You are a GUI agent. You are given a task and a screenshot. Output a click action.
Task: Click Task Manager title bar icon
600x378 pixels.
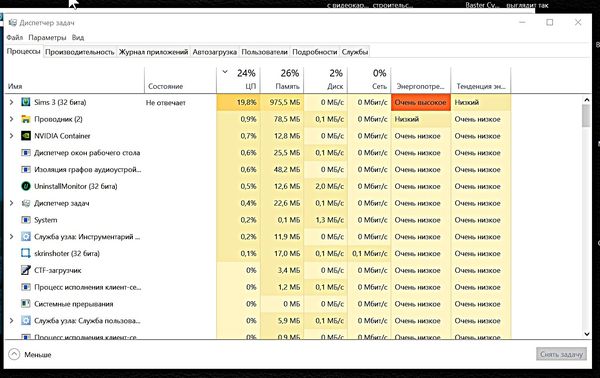pos(13,23)
